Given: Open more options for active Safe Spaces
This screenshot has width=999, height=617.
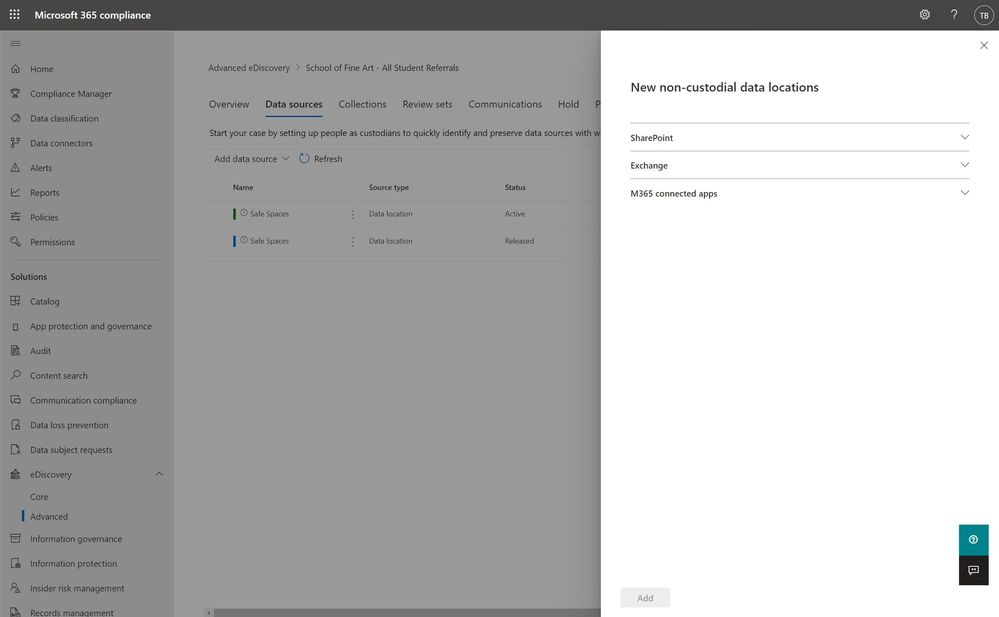Looking at the screenshot, I should pos(353,214).
